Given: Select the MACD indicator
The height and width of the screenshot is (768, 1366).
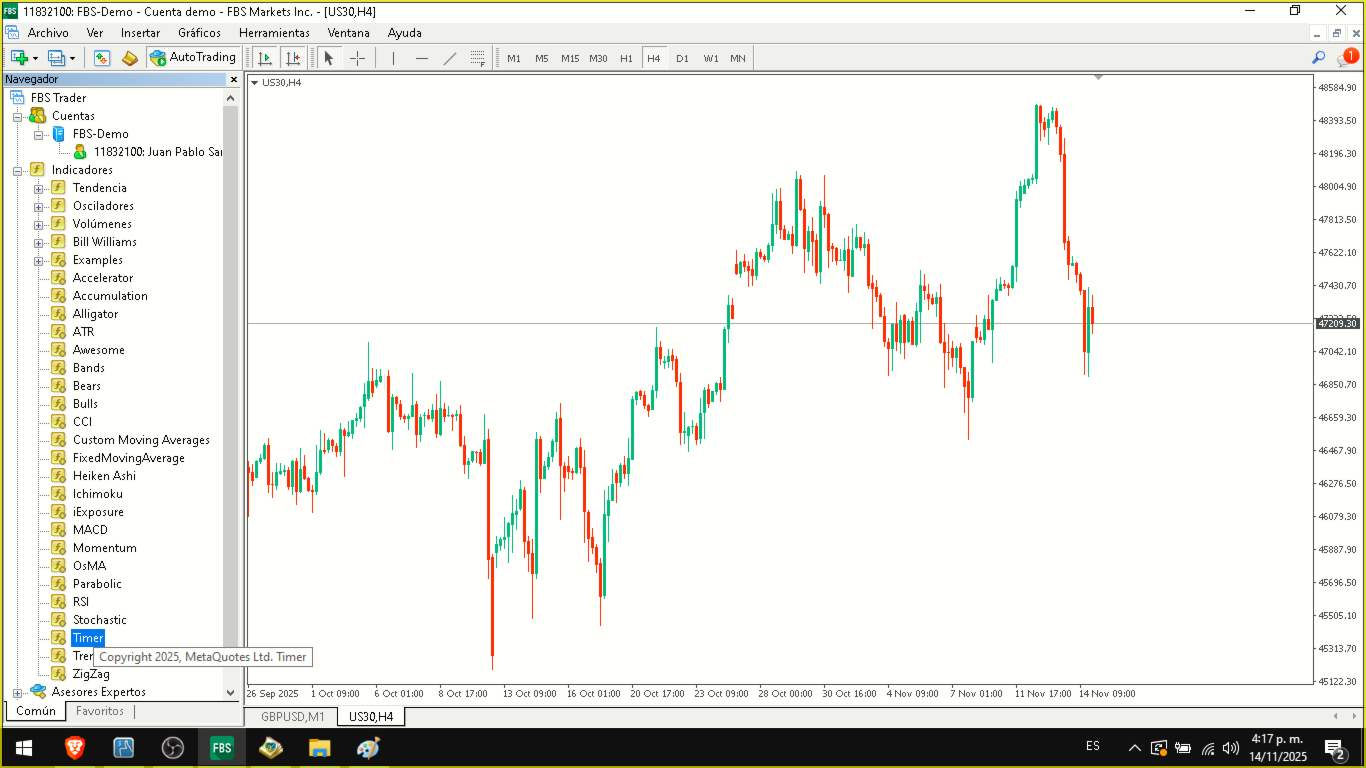Looking at the screenshot, I should coord(90,530).
